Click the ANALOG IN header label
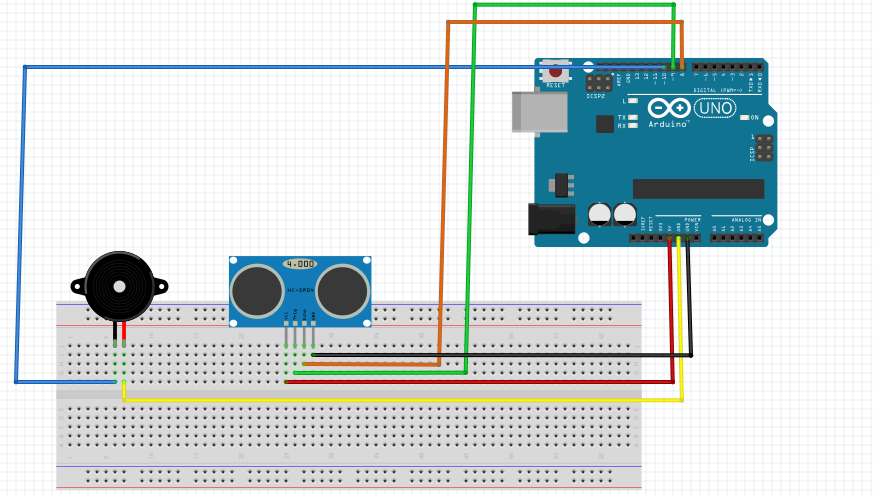 pos(746,220)
